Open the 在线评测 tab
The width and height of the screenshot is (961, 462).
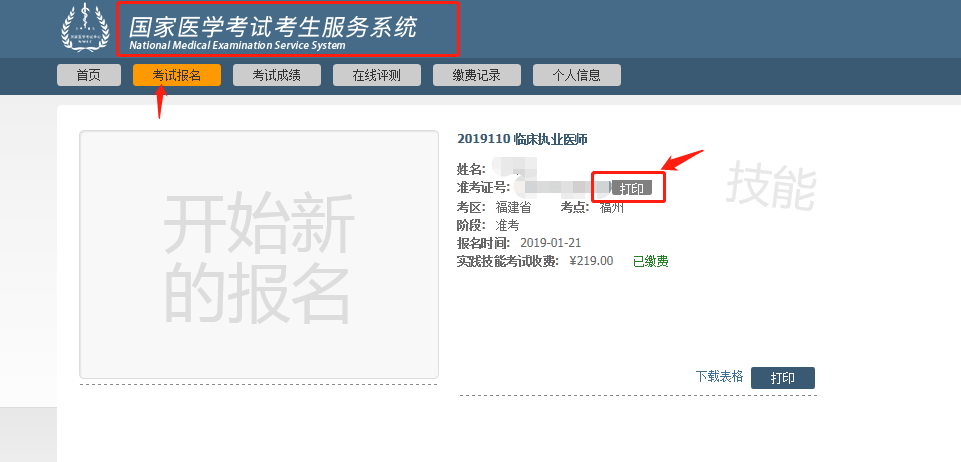(x=376, y=75)
